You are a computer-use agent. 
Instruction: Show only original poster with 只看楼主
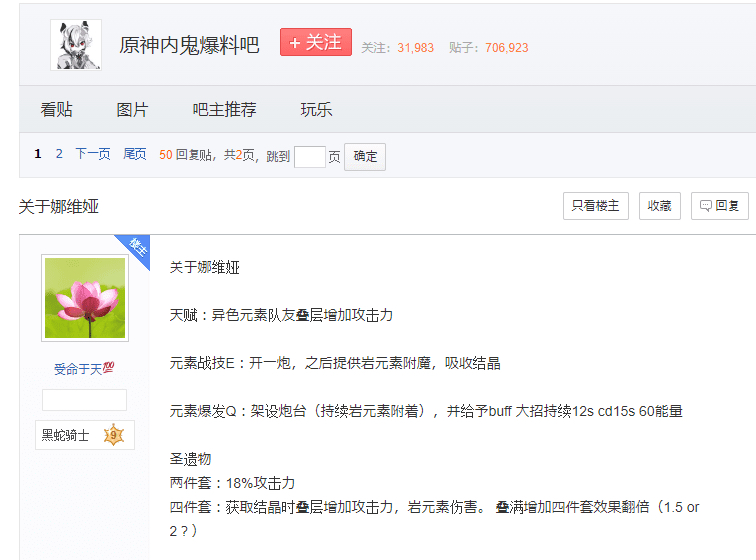(596, 206)
